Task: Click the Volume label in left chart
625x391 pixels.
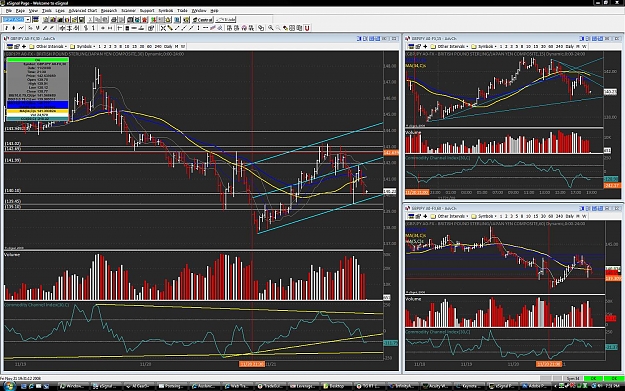Action: tap(12, 254)
